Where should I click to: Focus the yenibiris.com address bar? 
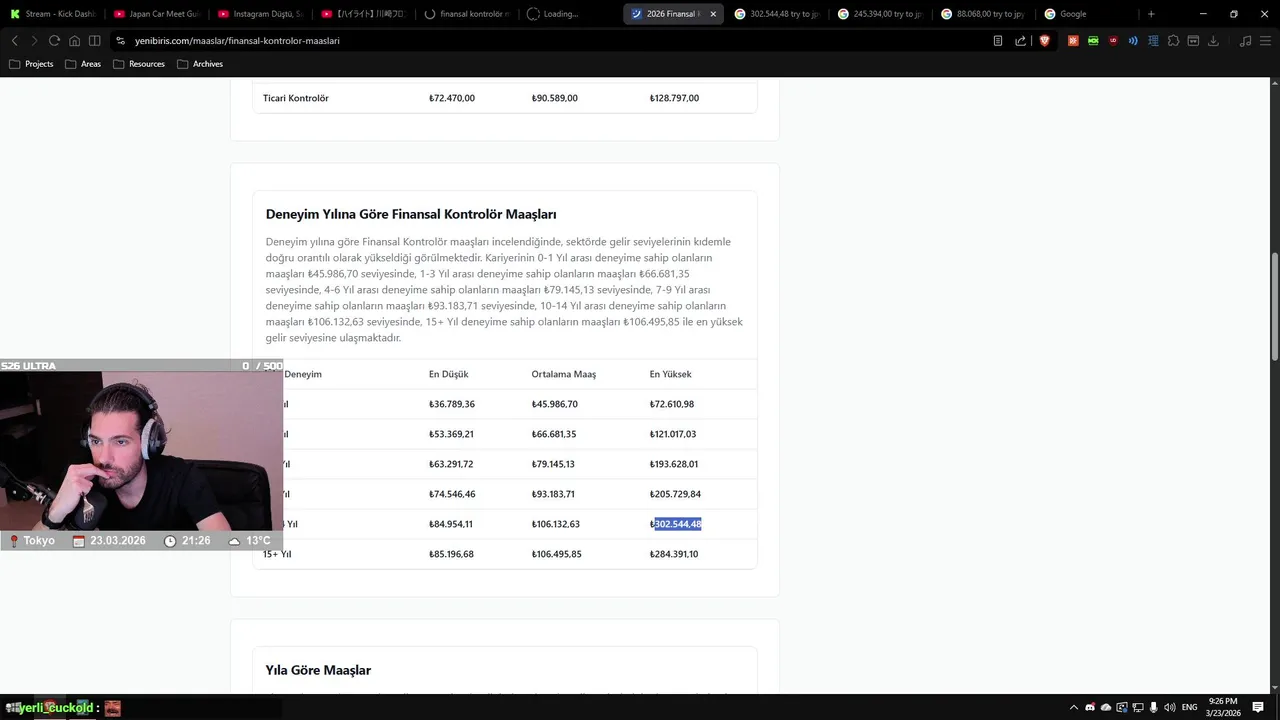[550, 41]
